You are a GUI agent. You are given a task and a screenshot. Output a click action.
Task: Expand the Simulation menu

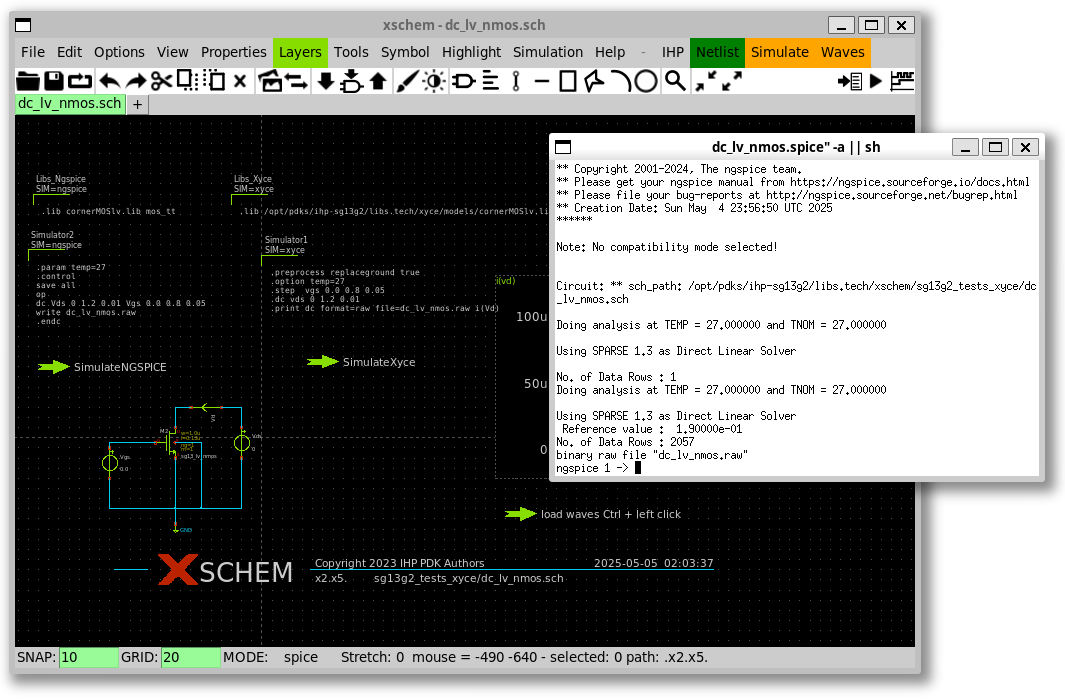point(547,52)
